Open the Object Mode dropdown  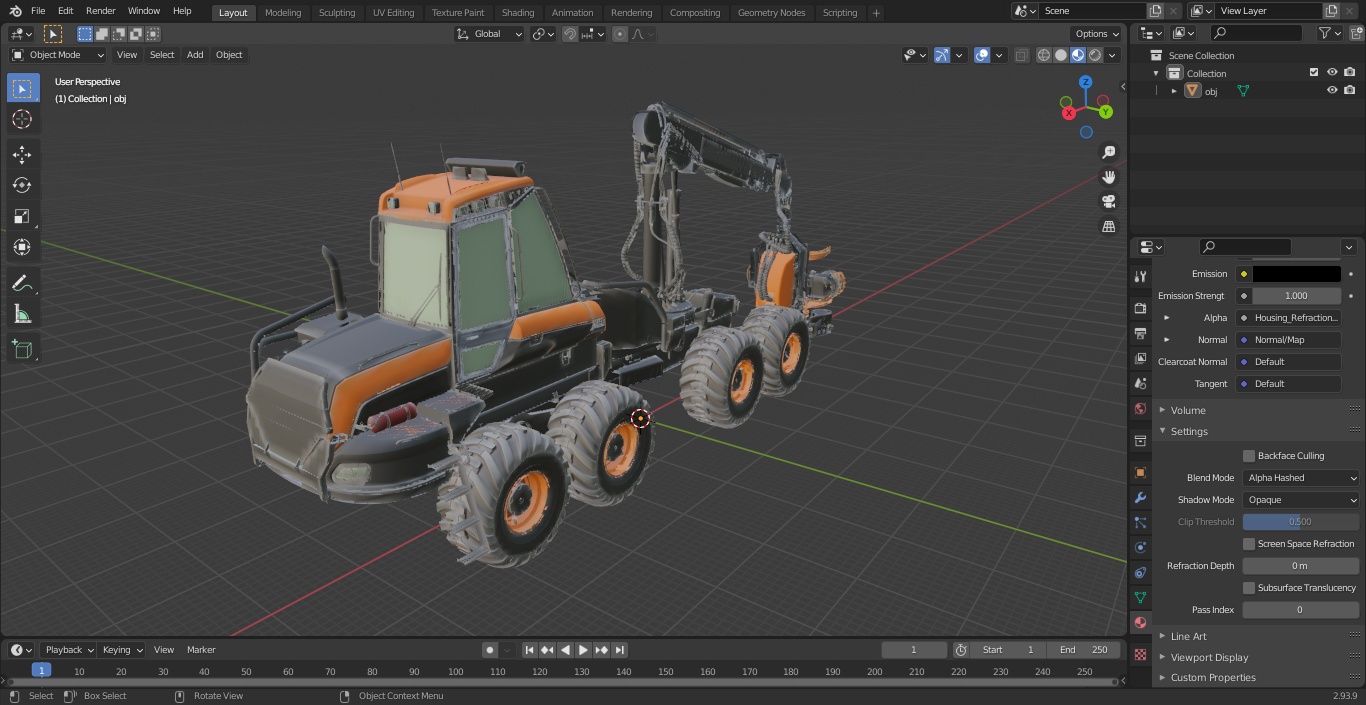point(58,55)
